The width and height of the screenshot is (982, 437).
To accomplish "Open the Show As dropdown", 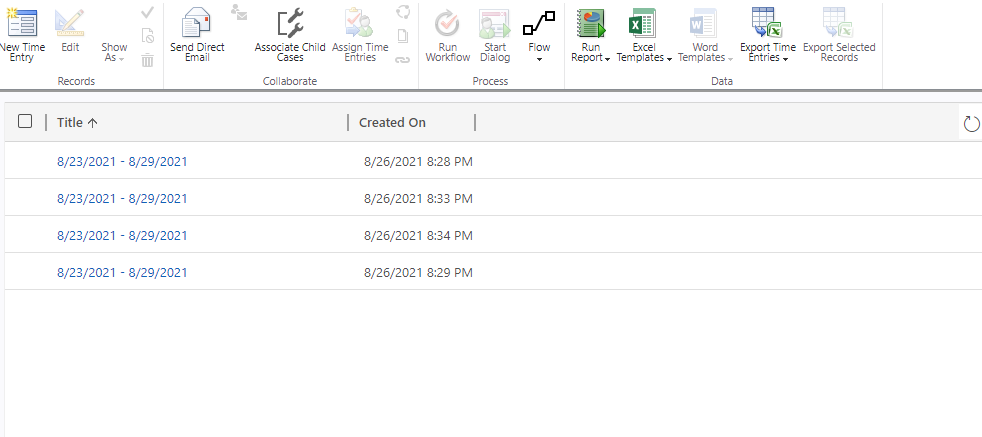I will pyautogui.click(x=114, y=52).
